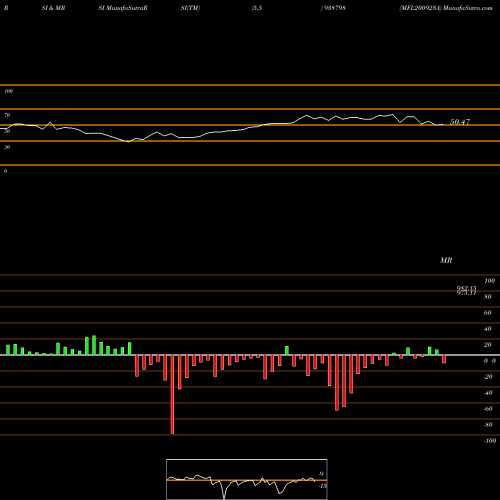Click the 'SI & MR' header text
The width and height of the screenshot is (500, 500).
click(x=53, y=8)
